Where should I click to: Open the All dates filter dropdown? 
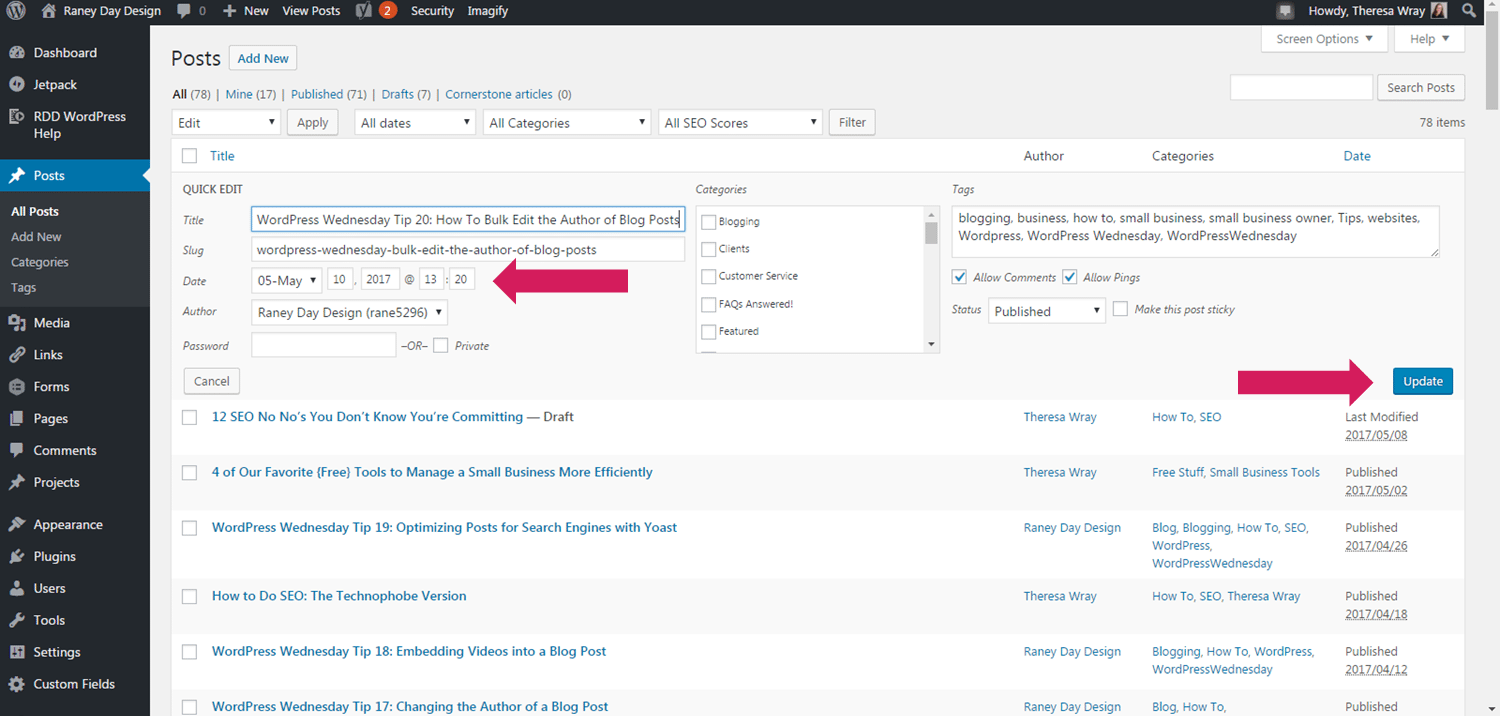414,122
